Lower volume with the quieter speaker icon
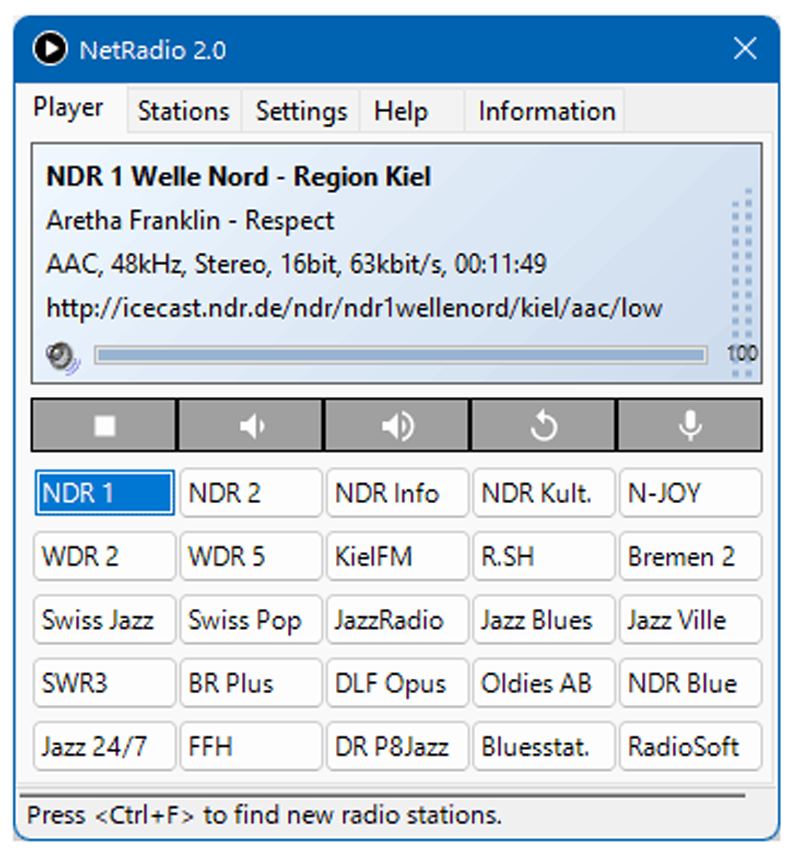The height and width of the screenshot is (852, 800). click(251, 425)
